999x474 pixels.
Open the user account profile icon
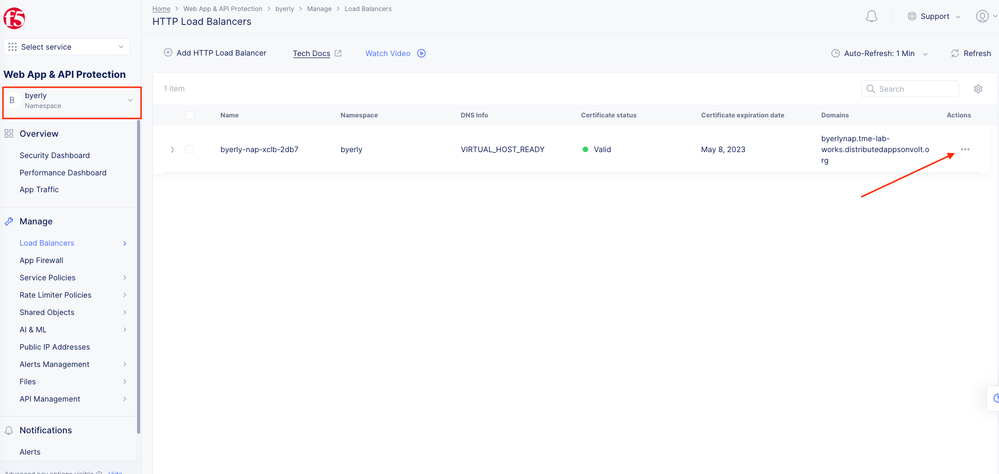[982, 17]
